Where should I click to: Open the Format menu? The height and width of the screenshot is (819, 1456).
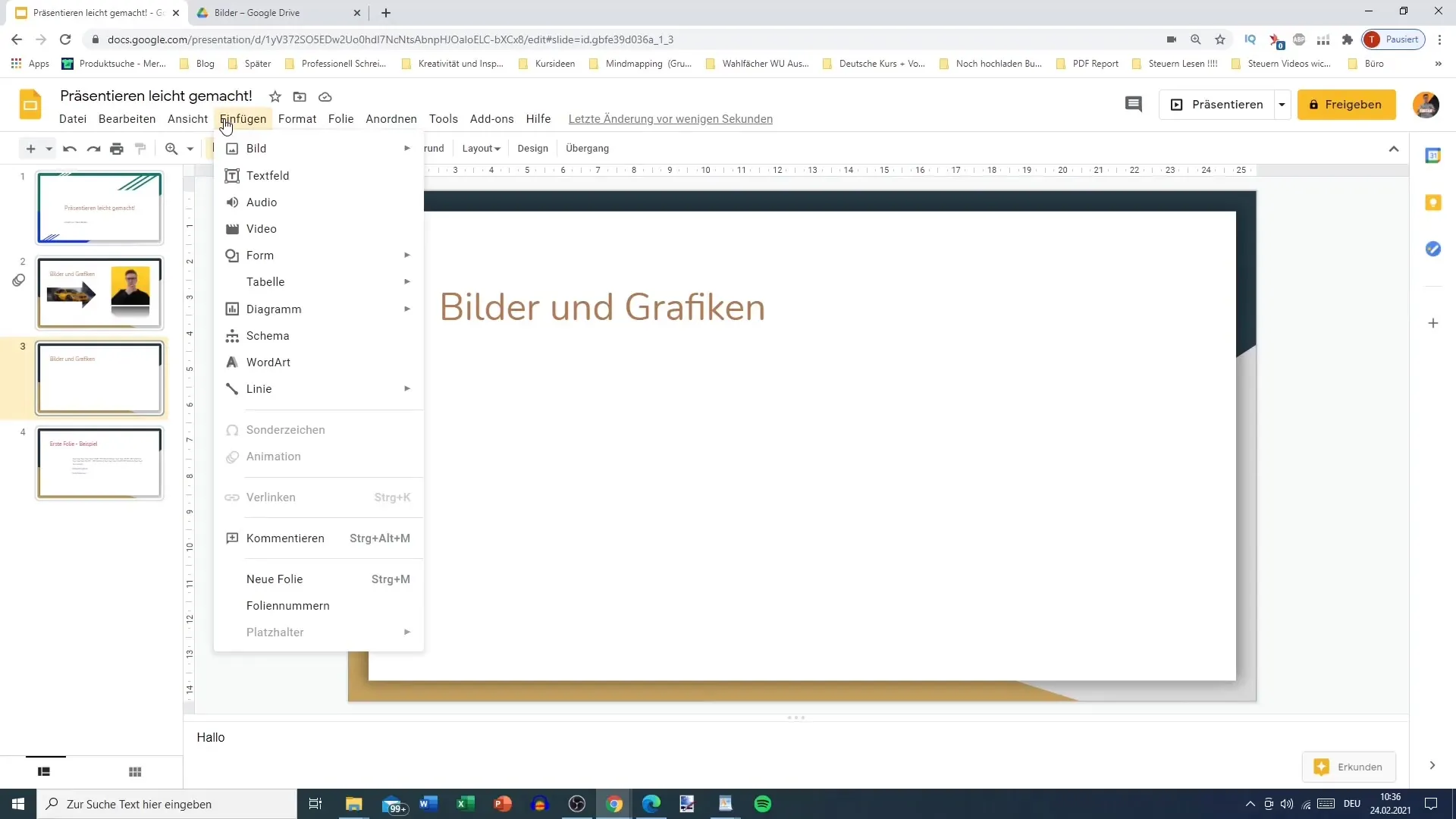pos(297,119)
